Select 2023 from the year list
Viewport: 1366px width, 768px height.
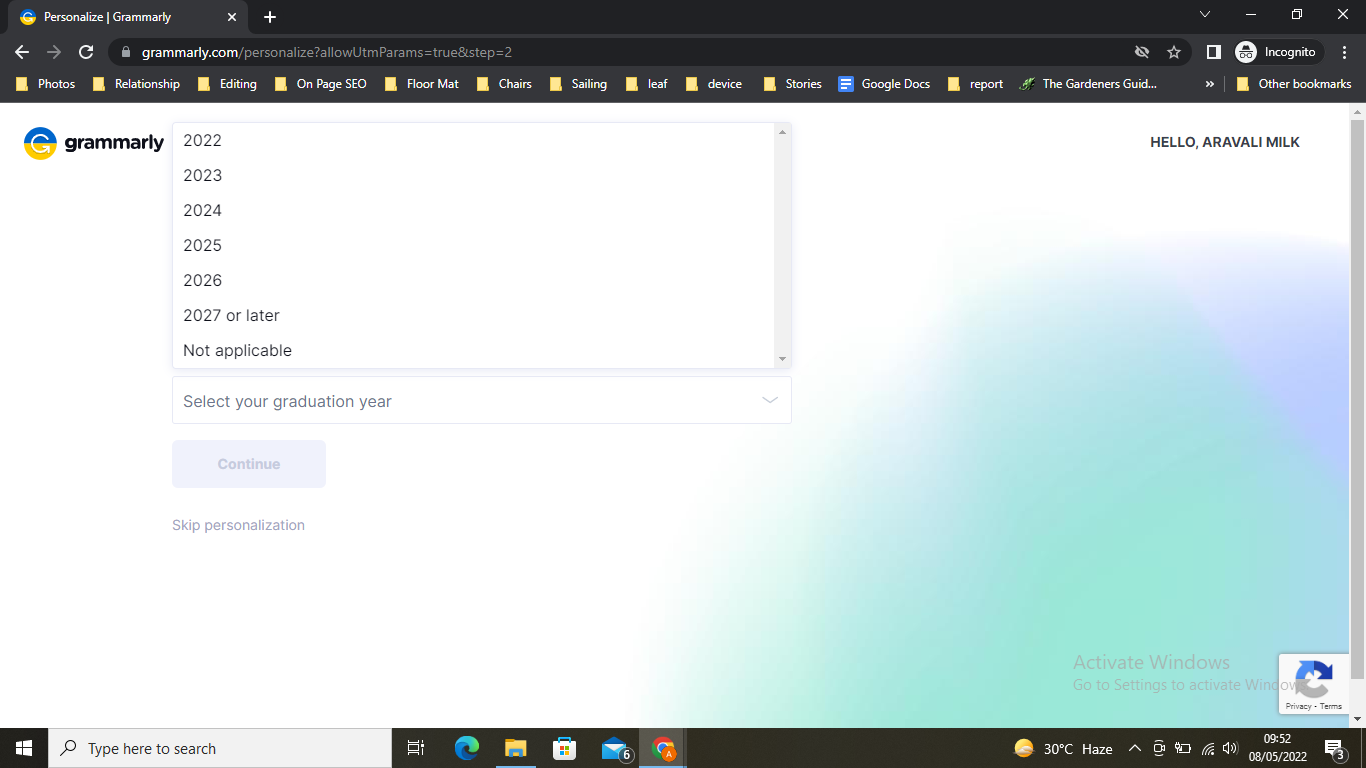pos(474,176)
